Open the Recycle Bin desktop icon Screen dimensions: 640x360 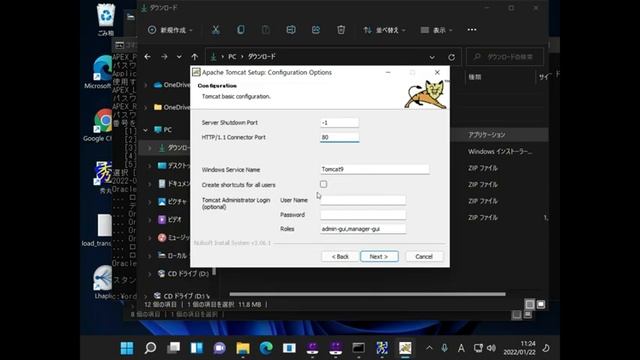pyautogui.click(x=106, y=19)
